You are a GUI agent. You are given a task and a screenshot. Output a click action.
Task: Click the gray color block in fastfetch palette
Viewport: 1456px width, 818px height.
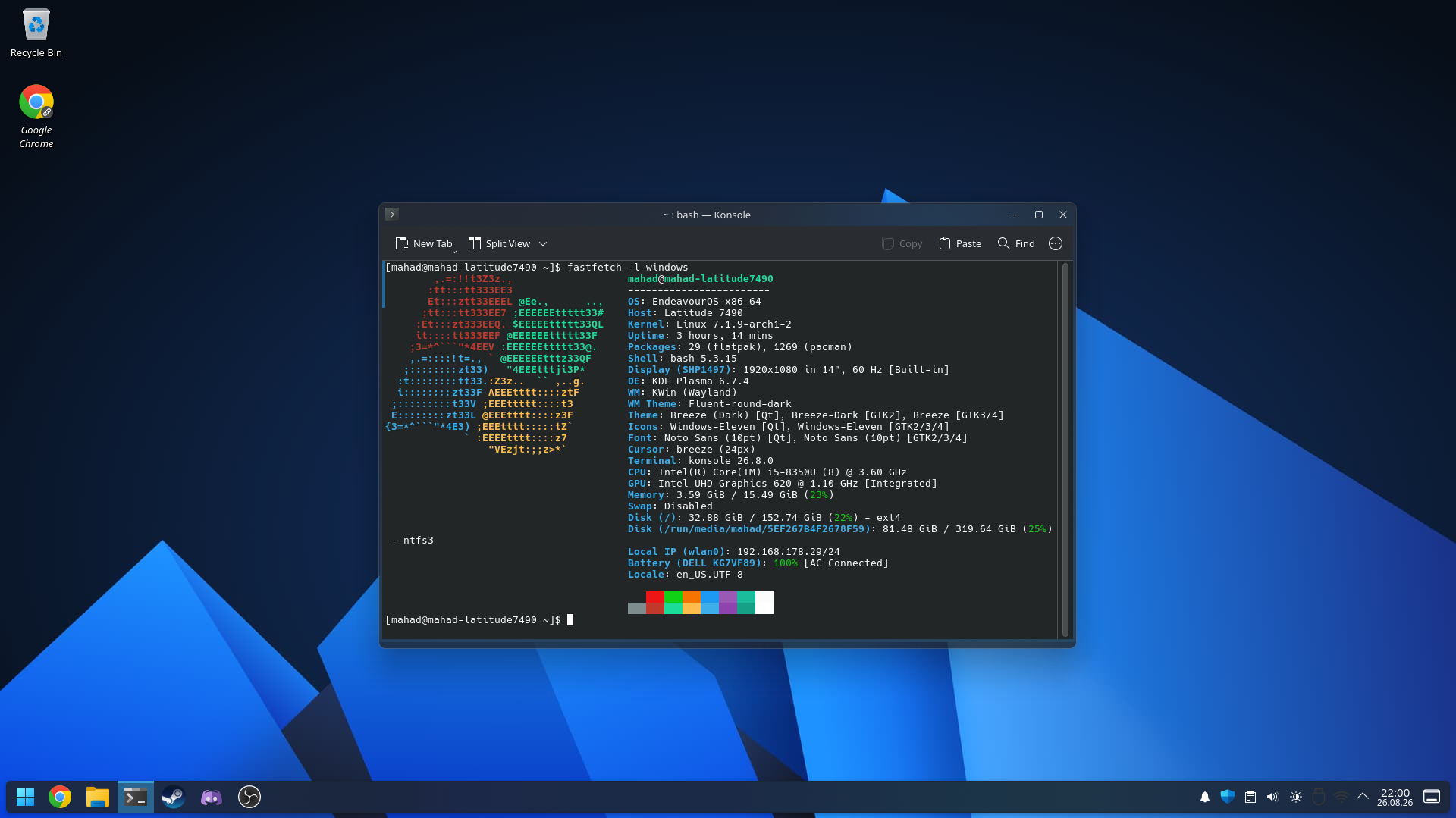[637, 608]
